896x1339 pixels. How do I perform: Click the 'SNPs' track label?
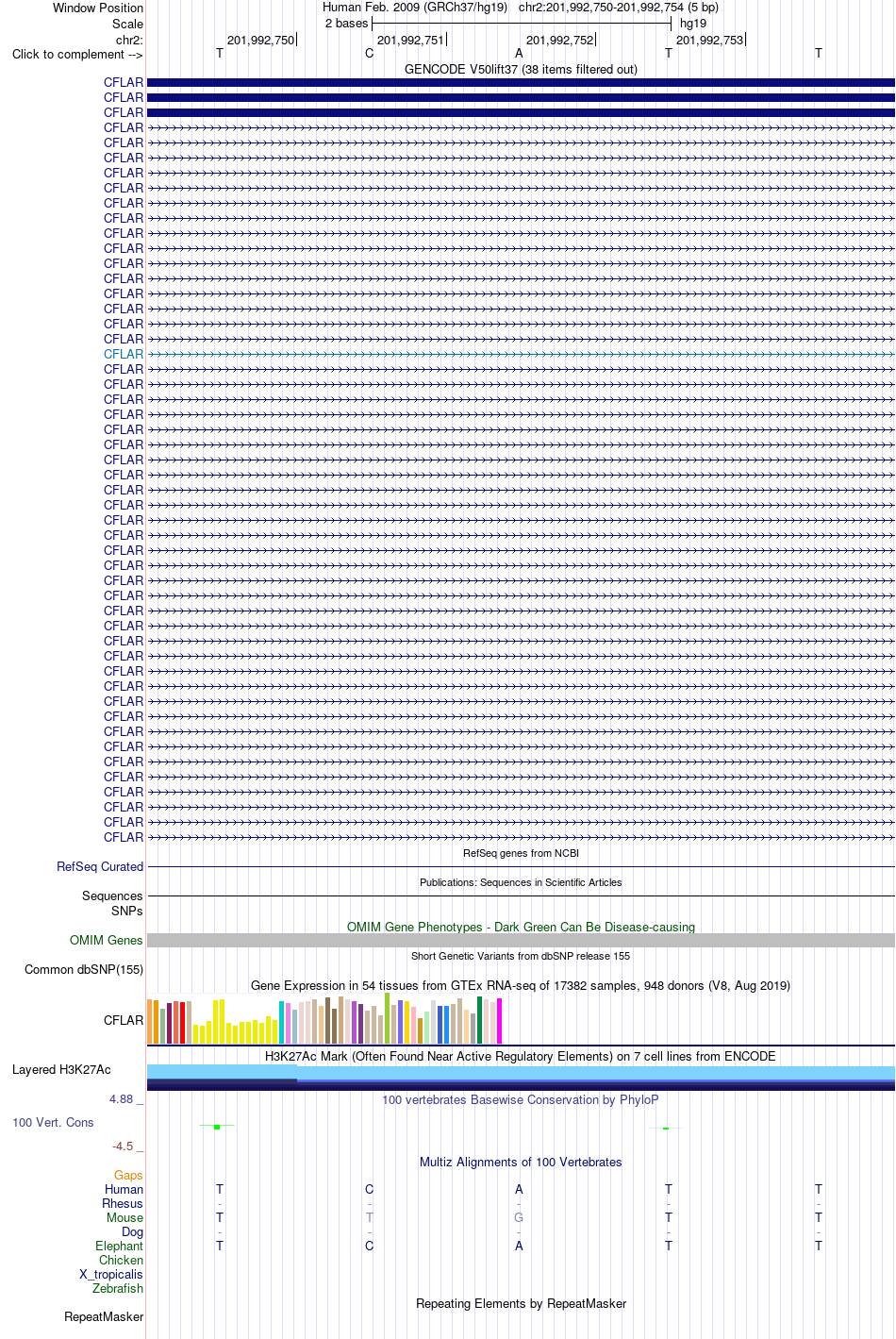pos(126,911)
